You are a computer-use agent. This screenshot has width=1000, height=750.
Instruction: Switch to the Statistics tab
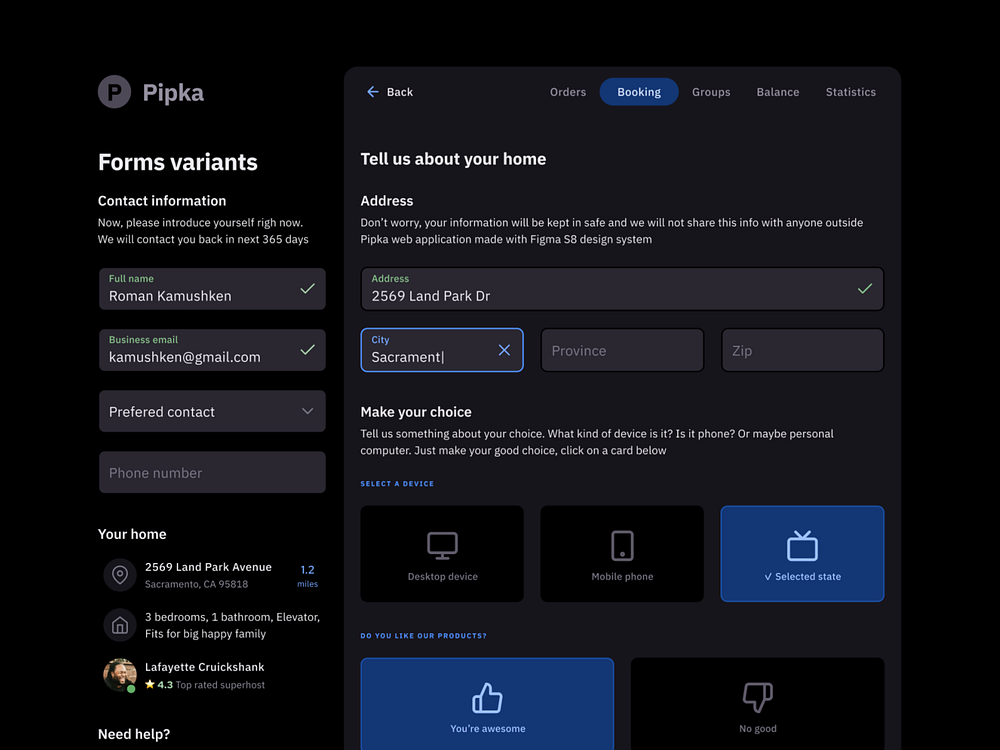click(850, 91)
